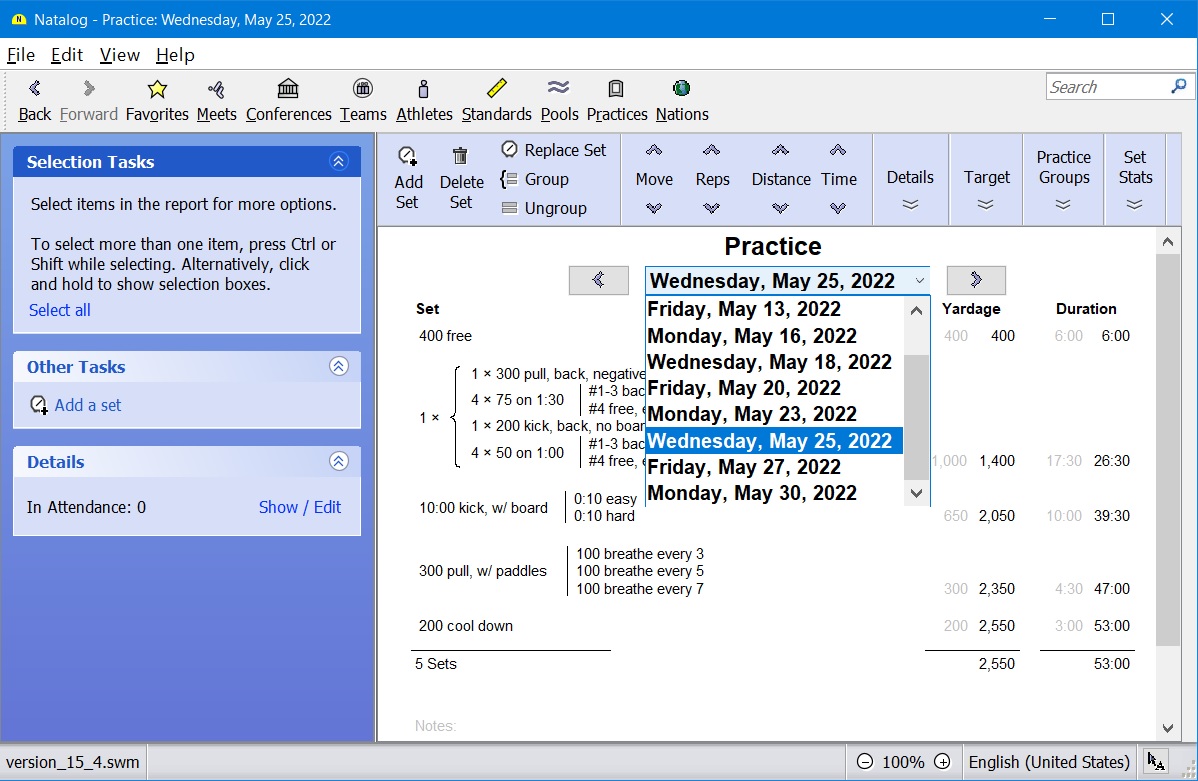Screen dimensions: 1198x781
Task: Click the Show / Edit attendance link
Action: point(300,507)
